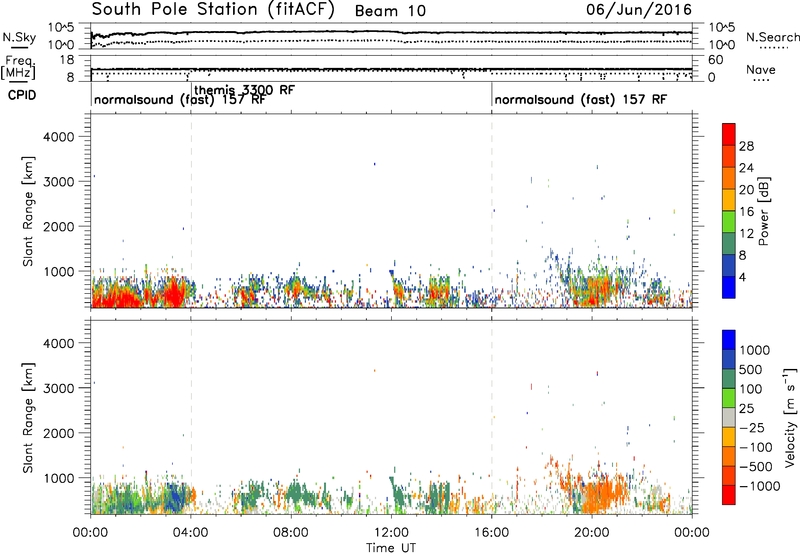Click the "Nave" legend label
800x554 pixels.
pos(760,69)
